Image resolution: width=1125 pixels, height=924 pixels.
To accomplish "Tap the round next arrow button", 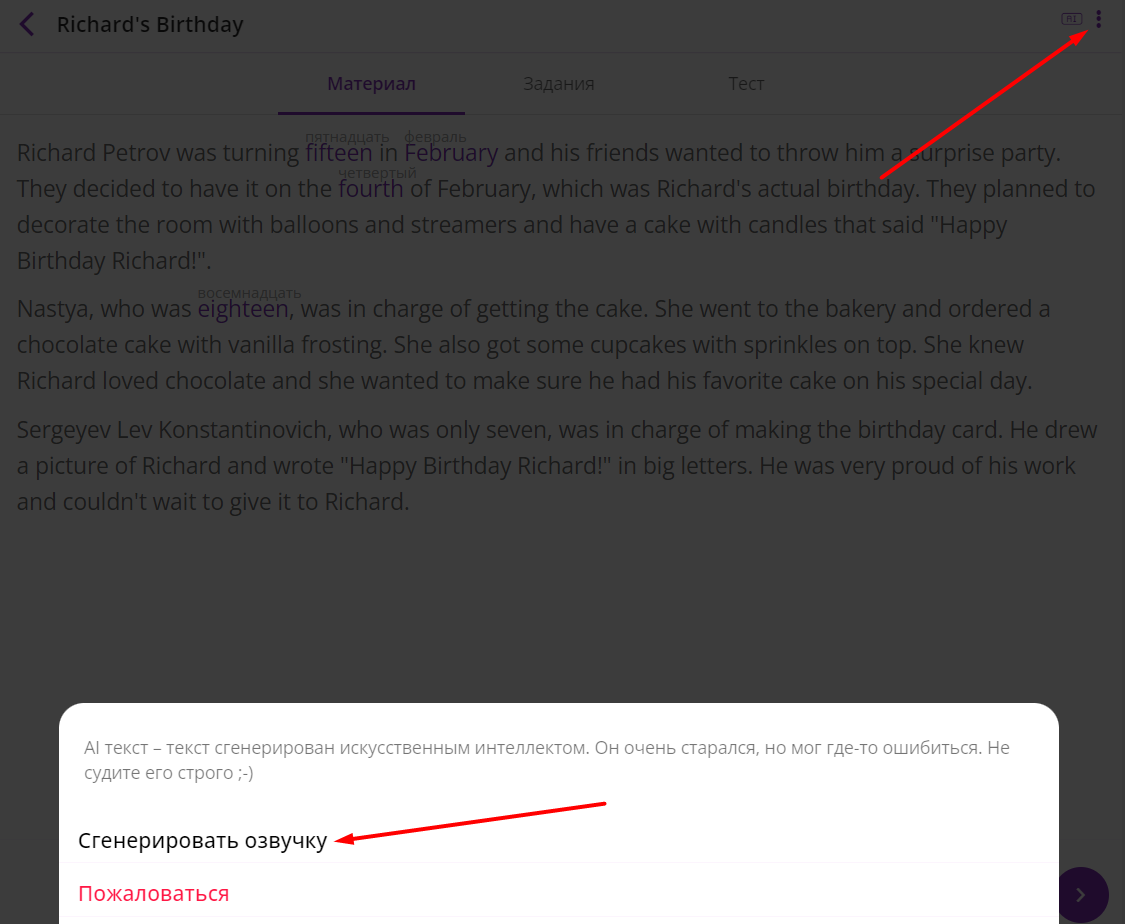I will click(1081, 895).
